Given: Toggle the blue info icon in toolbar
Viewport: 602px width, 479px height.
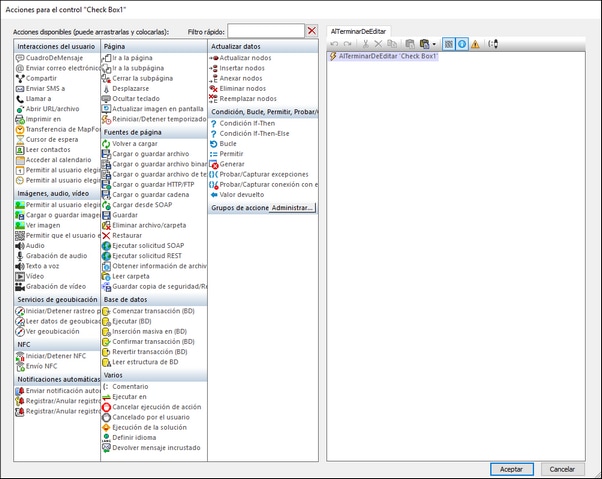Looking at the screenshot, I should (462, 44).
